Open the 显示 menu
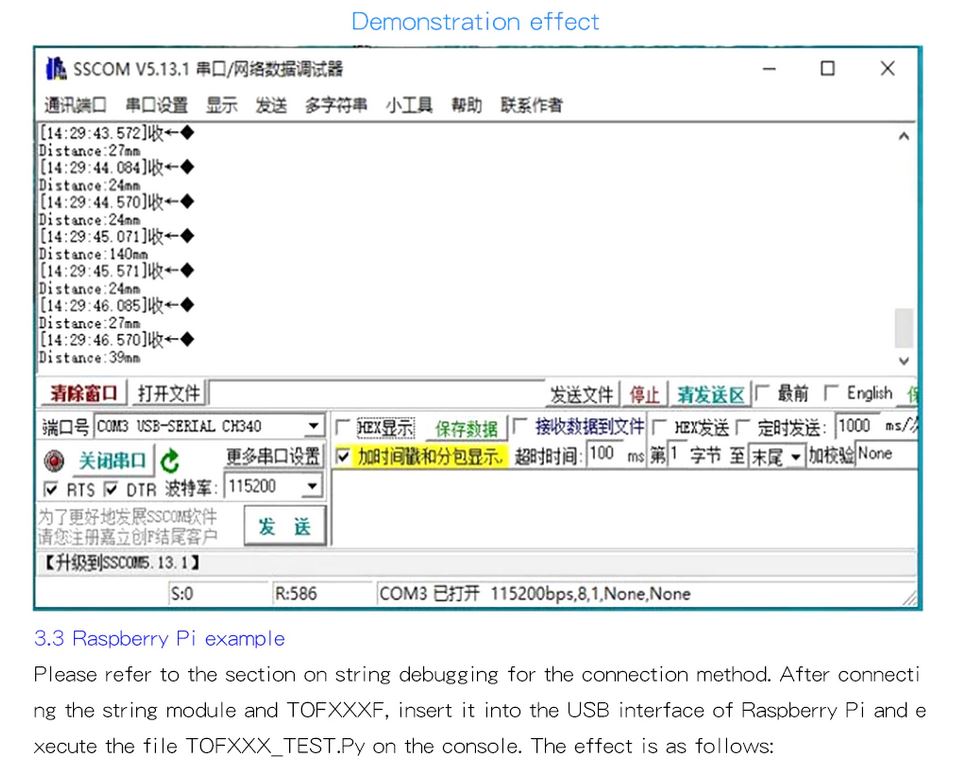The height and width of the screenshot is (763, 965). point(222,105)
